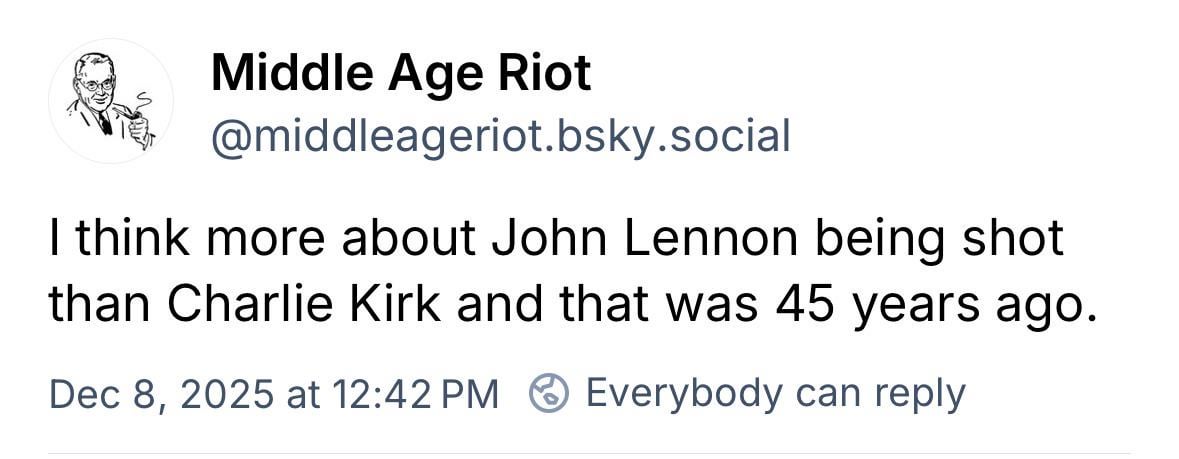Click the first line of the post text
The height and width of the screenshot is (459, 1179).
click(555, 242)
